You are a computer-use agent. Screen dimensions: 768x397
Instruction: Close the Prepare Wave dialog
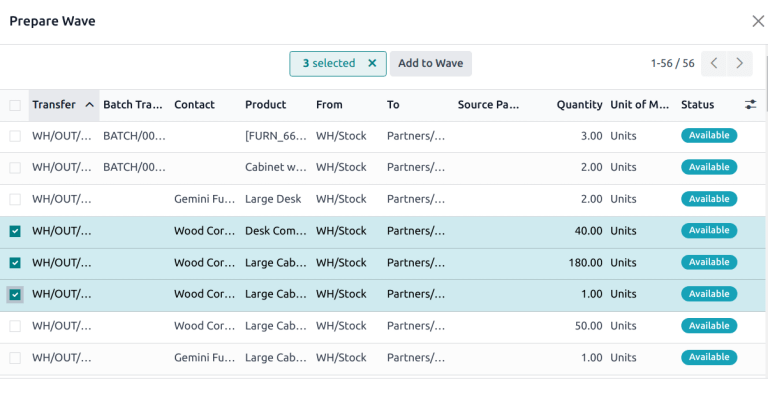click(x=758, y=21)
